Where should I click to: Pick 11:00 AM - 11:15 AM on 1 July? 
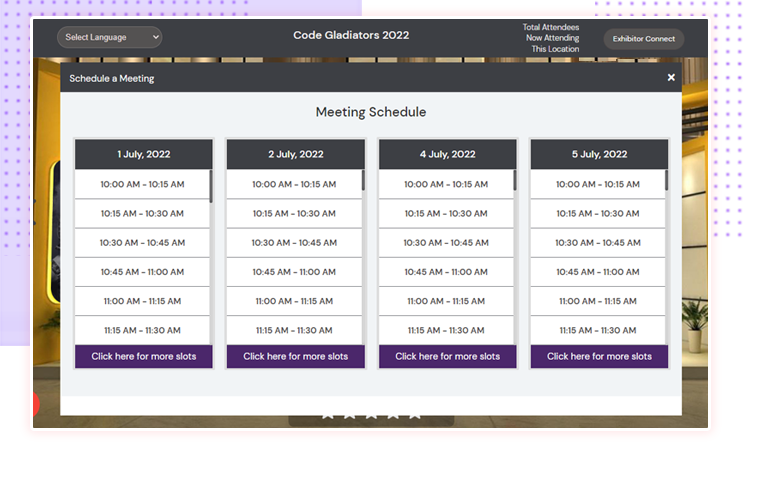coord(142,301)
